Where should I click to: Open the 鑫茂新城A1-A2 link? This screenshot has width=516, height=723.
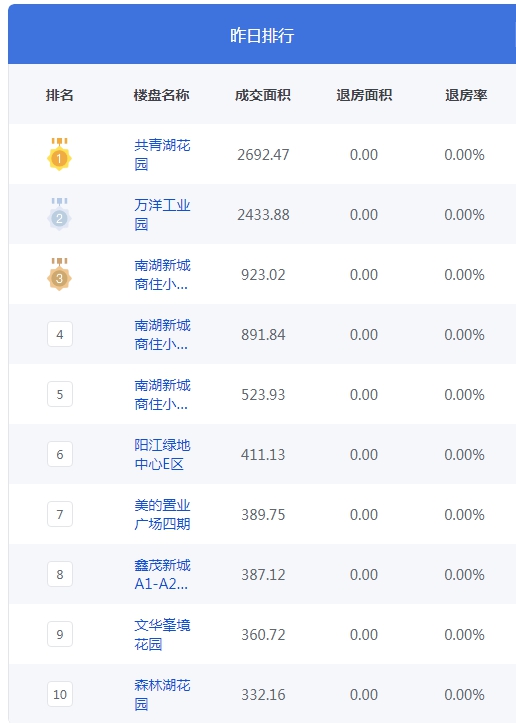[162, 574]
